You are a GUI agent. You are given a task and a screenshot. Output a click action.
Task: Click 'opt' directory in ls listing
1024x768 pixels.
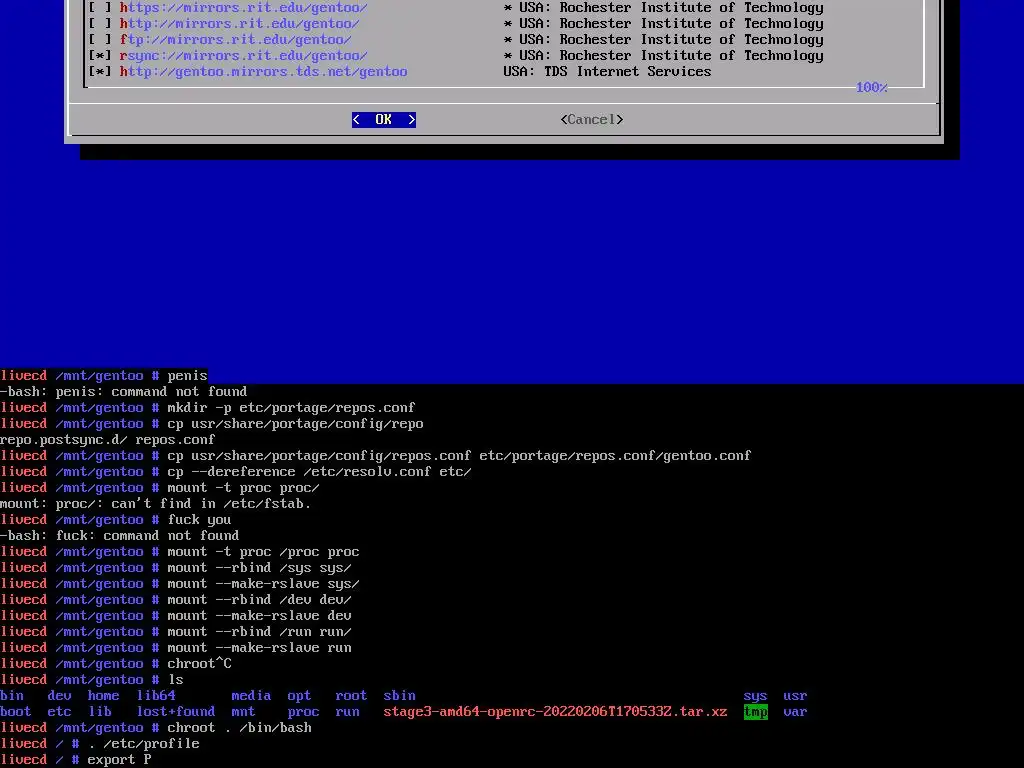click(x=299, y=696)
